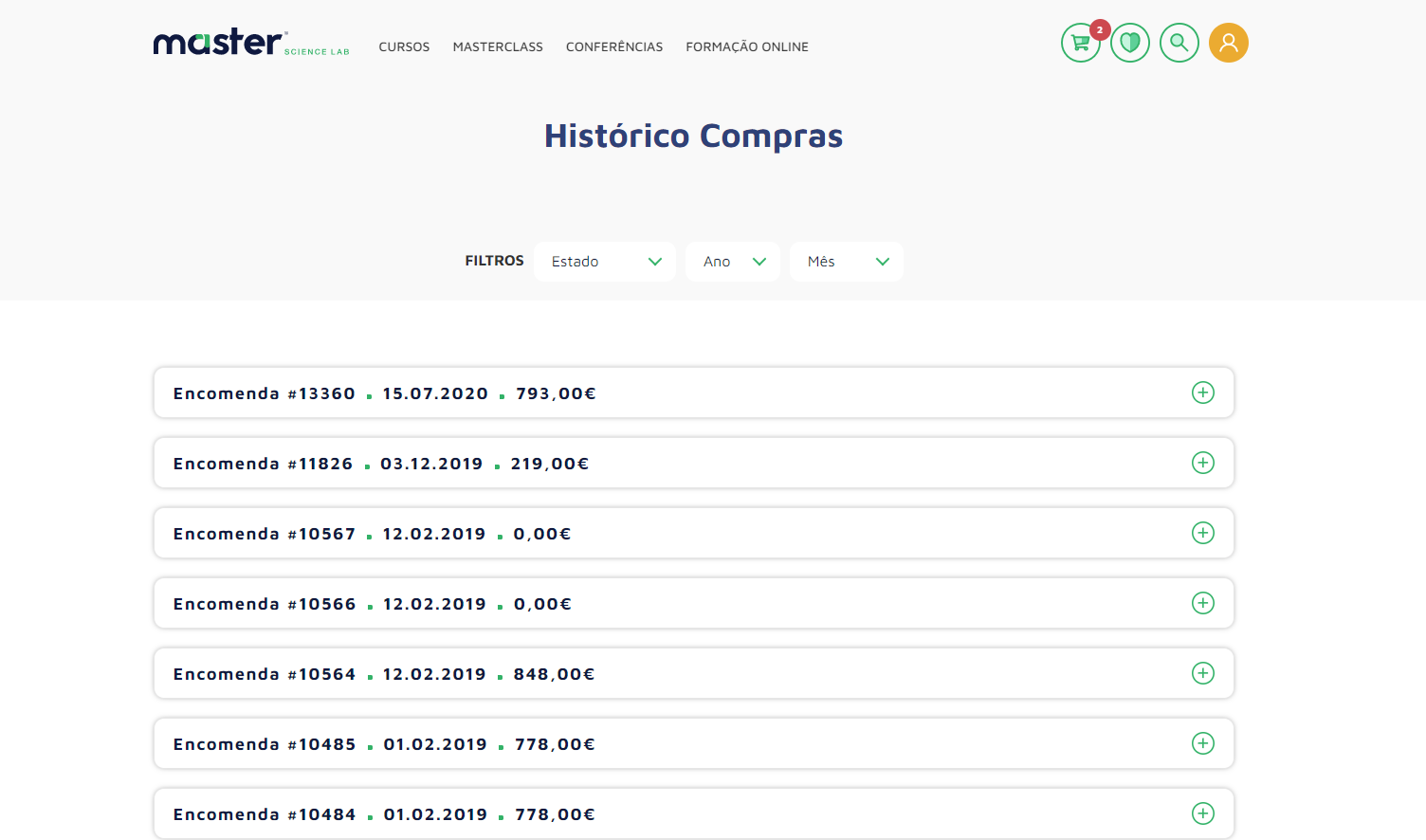1426x840 pixels.
Task: Open the Mês filter dropdown
Action: 847,262
